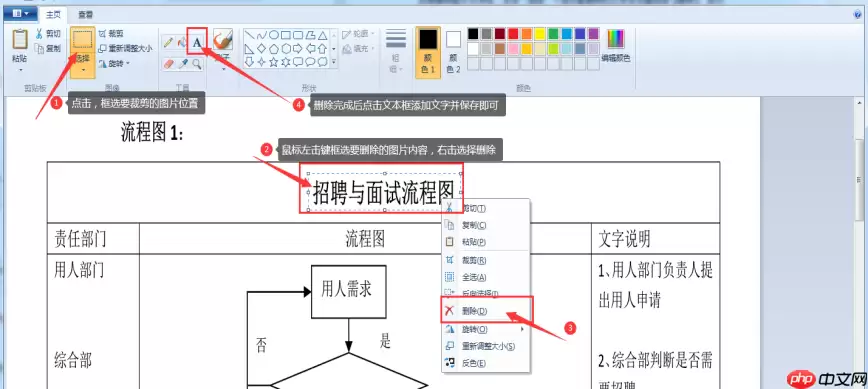Viewport: 868px width, 389px height.
Task: Click the 用人需求 flowchart box on canvas
Action: pos(349,291)
